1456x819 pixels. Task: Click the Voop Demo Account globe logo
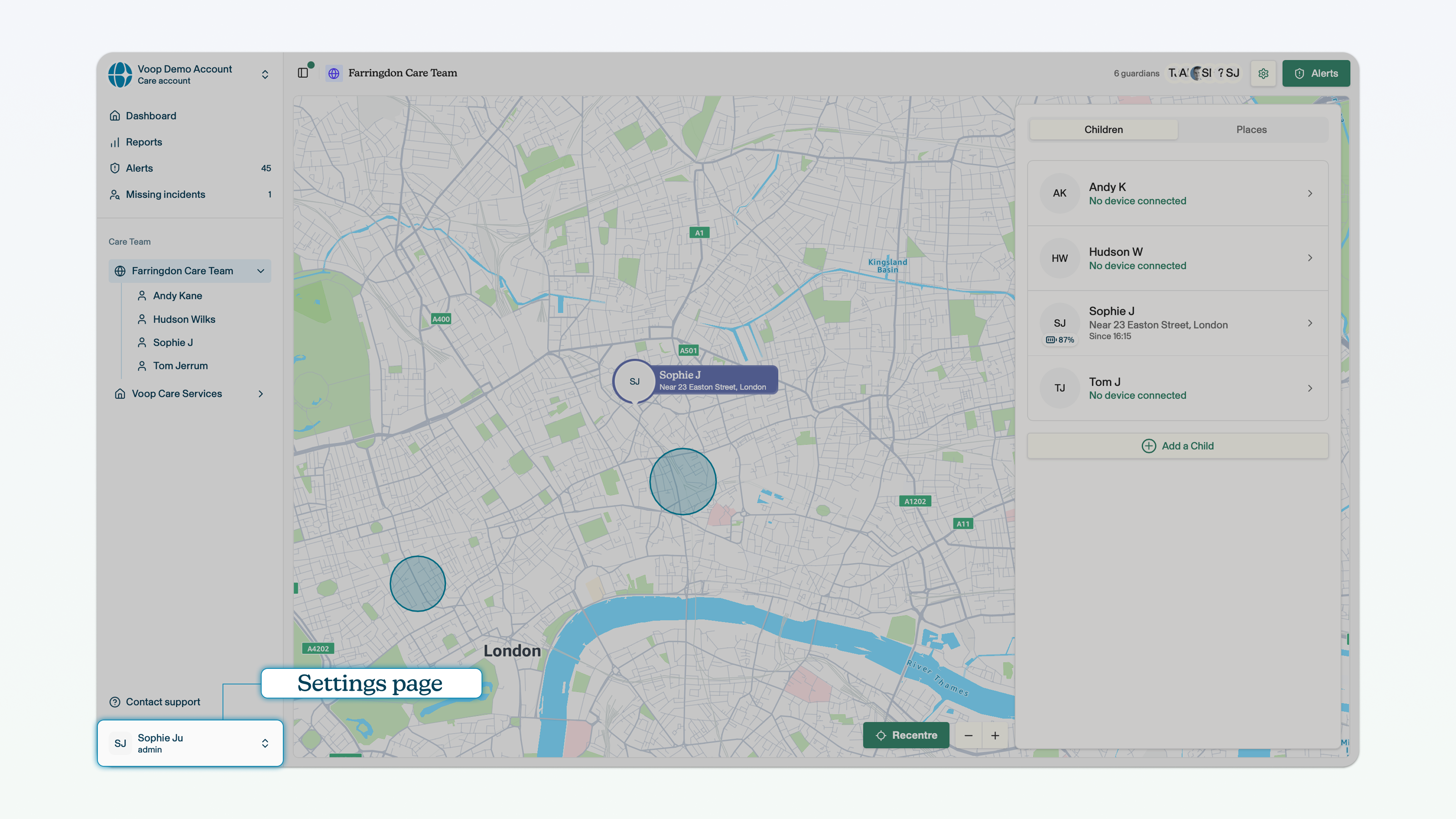tap(120, 75)
